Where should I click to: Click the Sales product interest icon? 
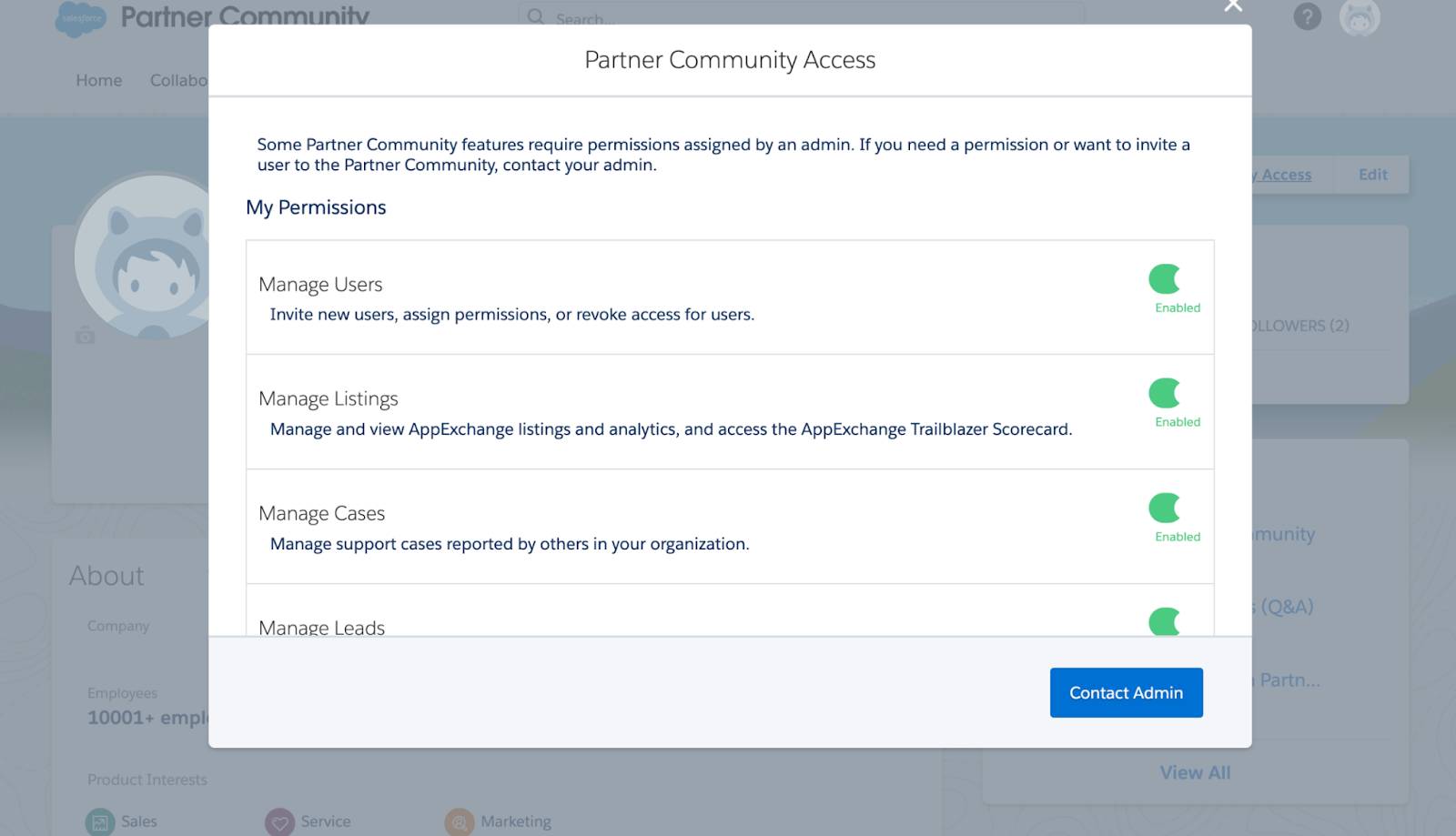[x=100, y=822]
